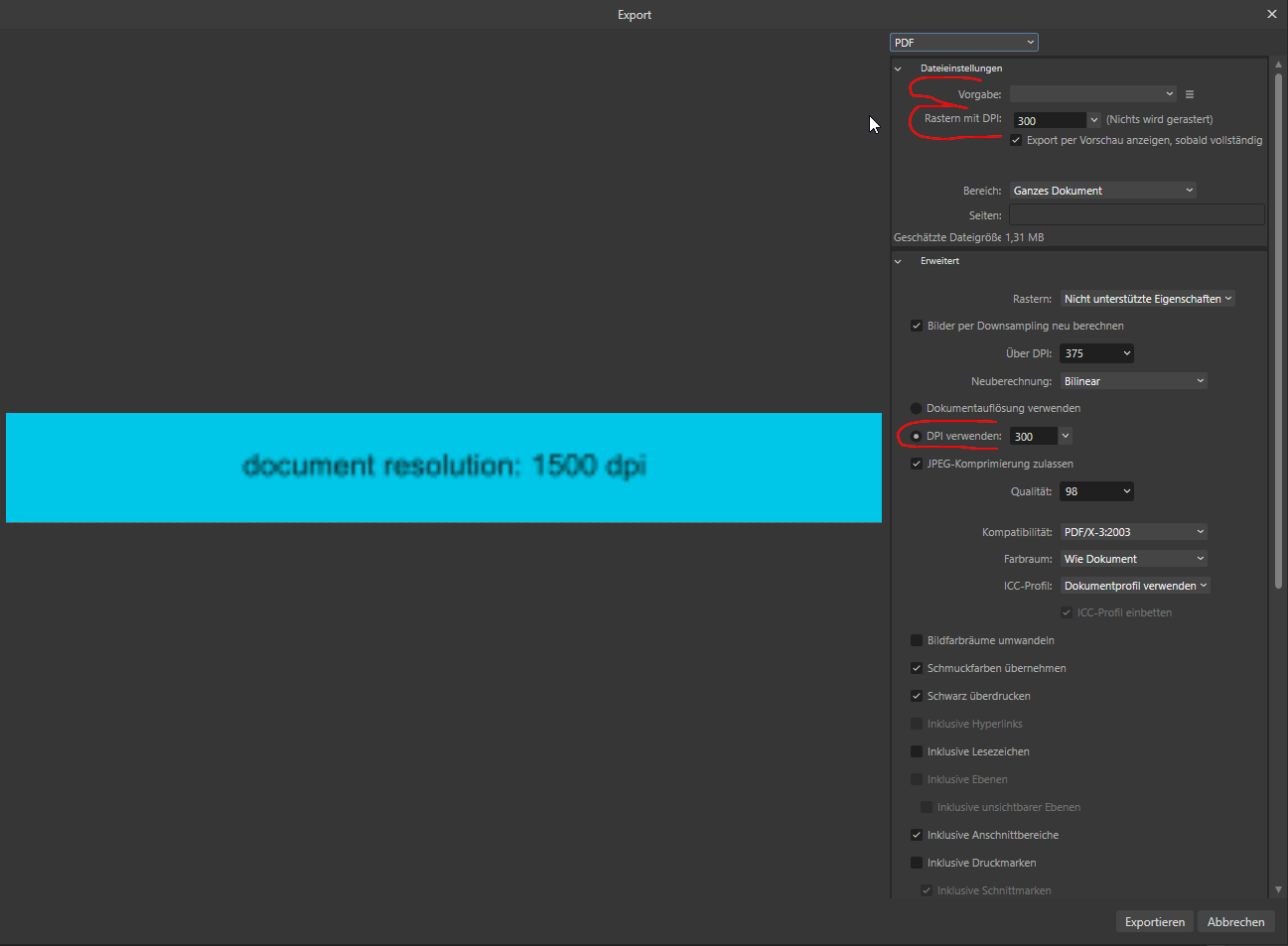1288x946 pixels.
Task: Toggle Export per Vorschau anzeigen checkbox
Action: tap(1016, 141)
